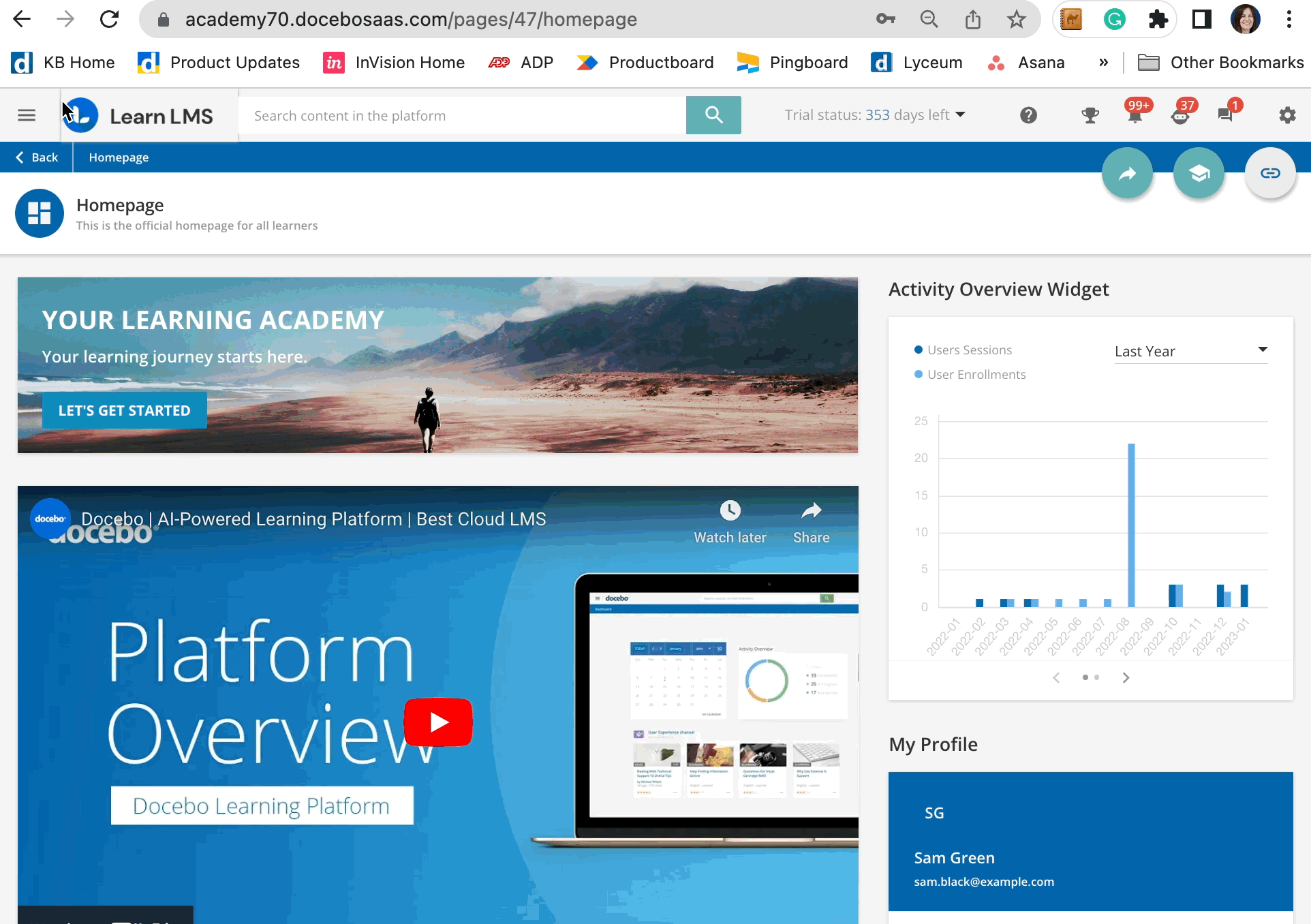Click the Sam Green profile card

click(x=1091, y=842)
